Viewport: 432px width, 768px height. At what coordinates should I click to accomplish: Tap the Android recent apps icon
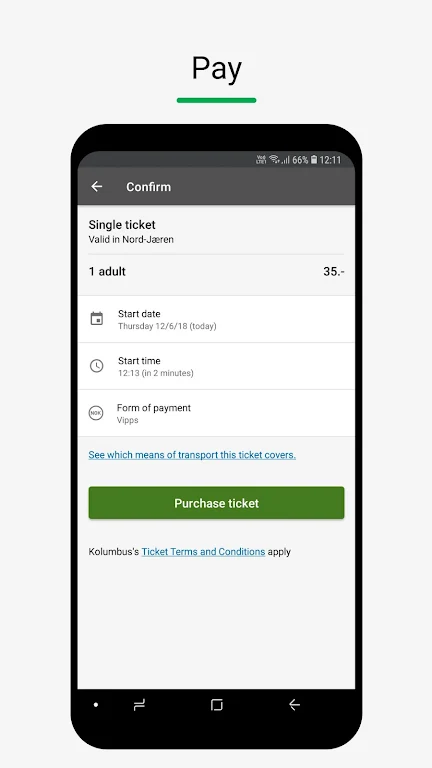pyautogui.click(x=139, y=705)
